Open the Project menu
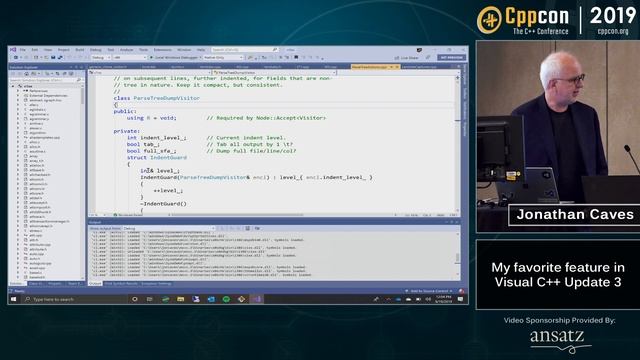This screenshot has width=640, height=360. (x=63, y=50)
